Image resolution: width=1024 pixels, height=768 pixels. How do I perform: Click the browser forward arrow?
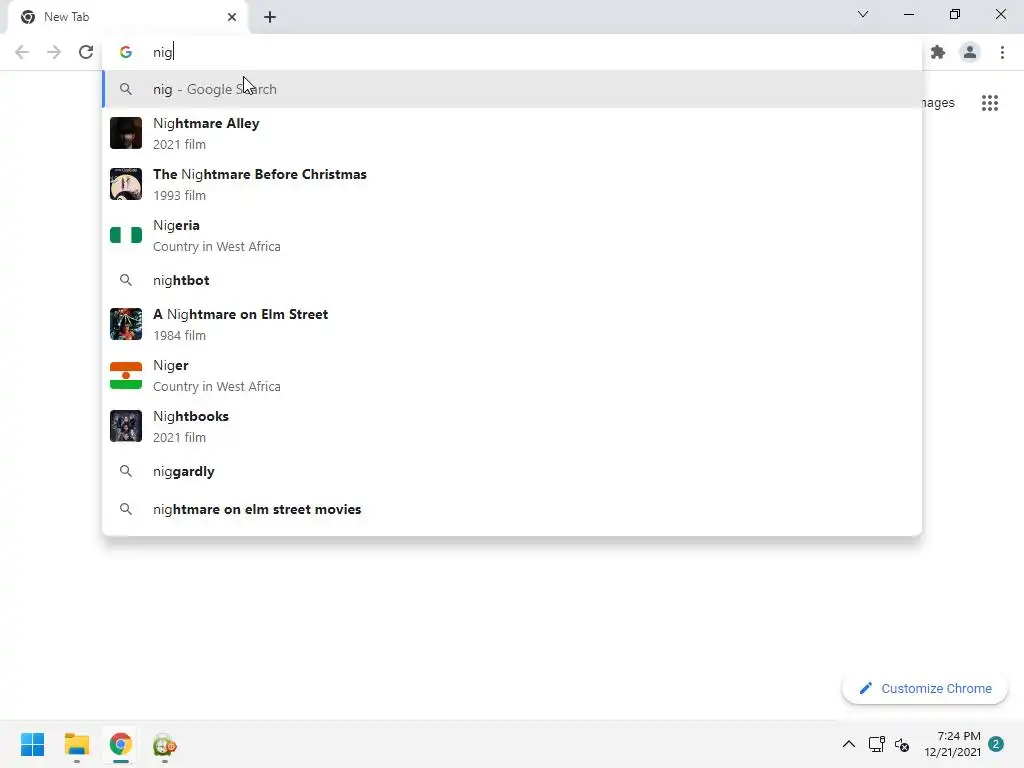point(54,52)
